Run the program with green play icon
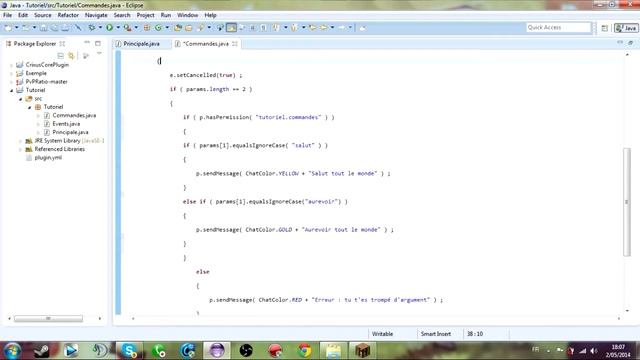640x360 pixels. (109, 28)
